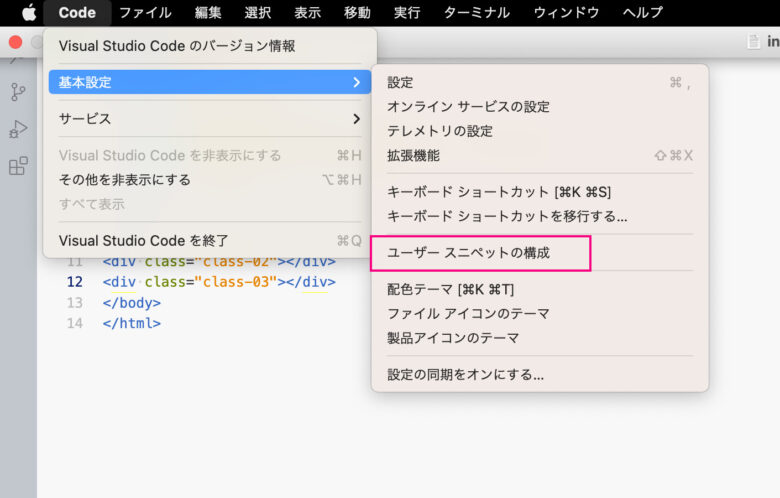This screenshot has height=498, width=780.
Task: Open the ヘルプ menu
Action: click(x=643, y=12)
